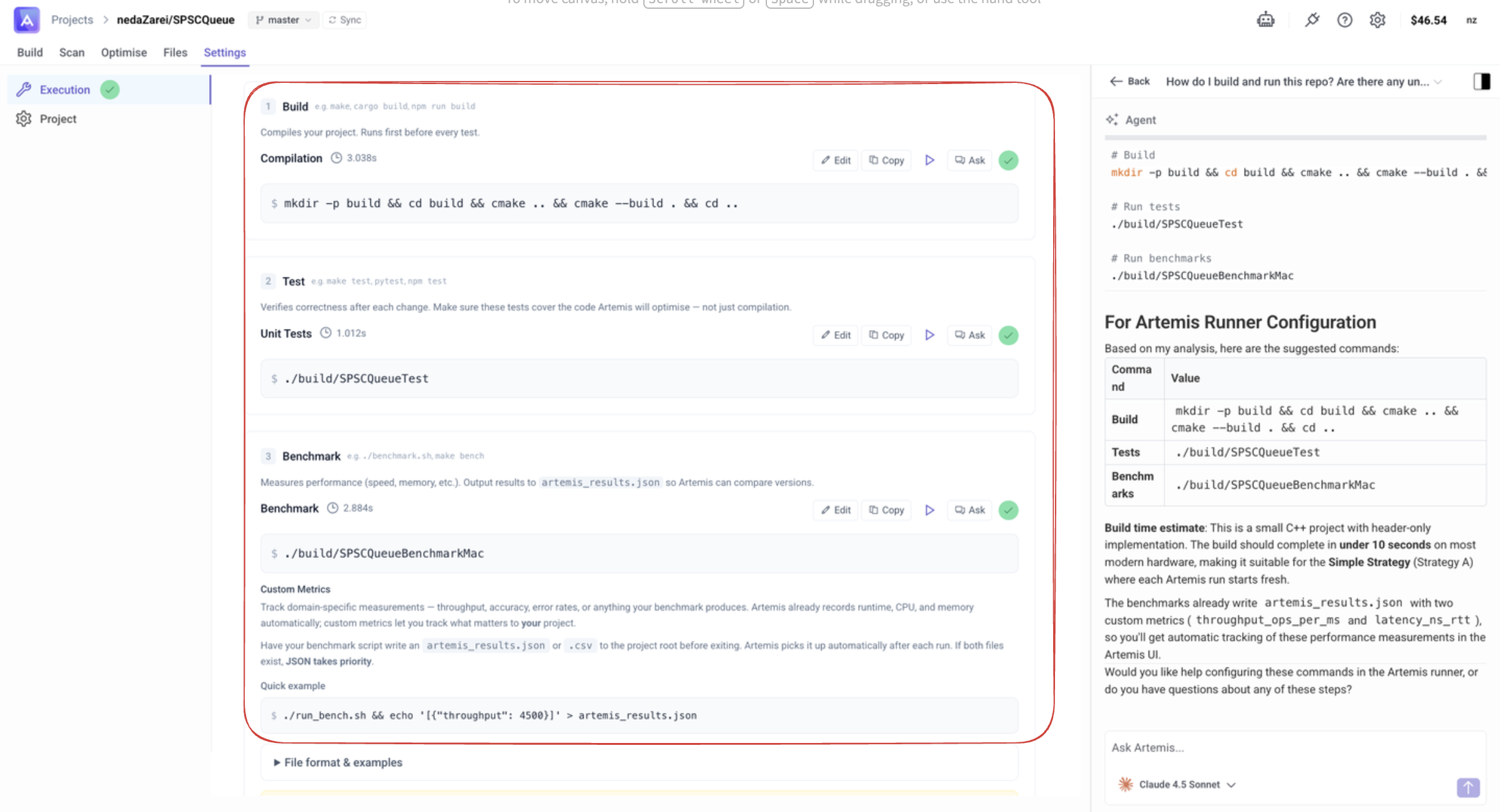The image size is (1500, 812).
Task: Click the Custom Metrics heading
Action: [x=295, y=589]
